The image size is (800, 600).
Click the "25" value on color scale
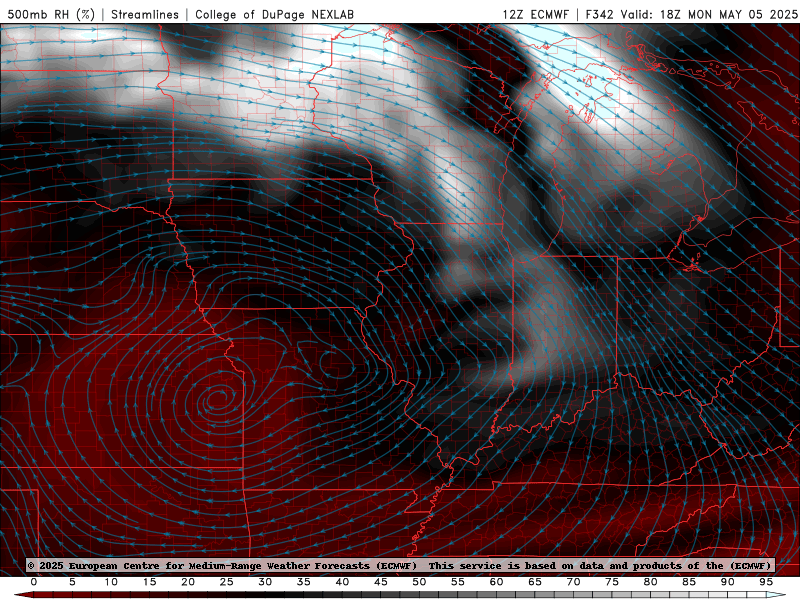(227, 582)
